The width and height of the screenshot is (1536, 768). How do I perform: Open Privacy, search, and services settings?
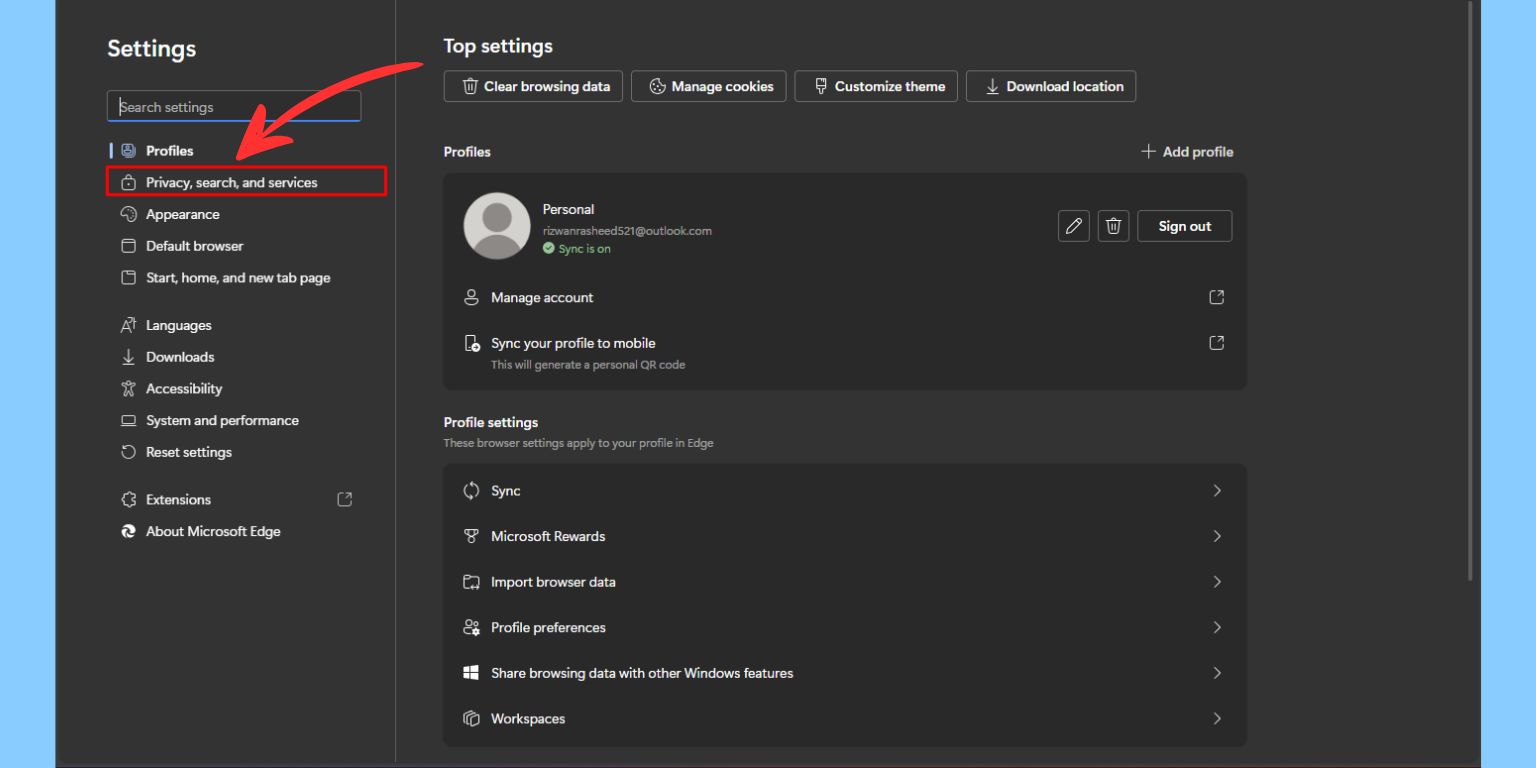click(245, 183)
